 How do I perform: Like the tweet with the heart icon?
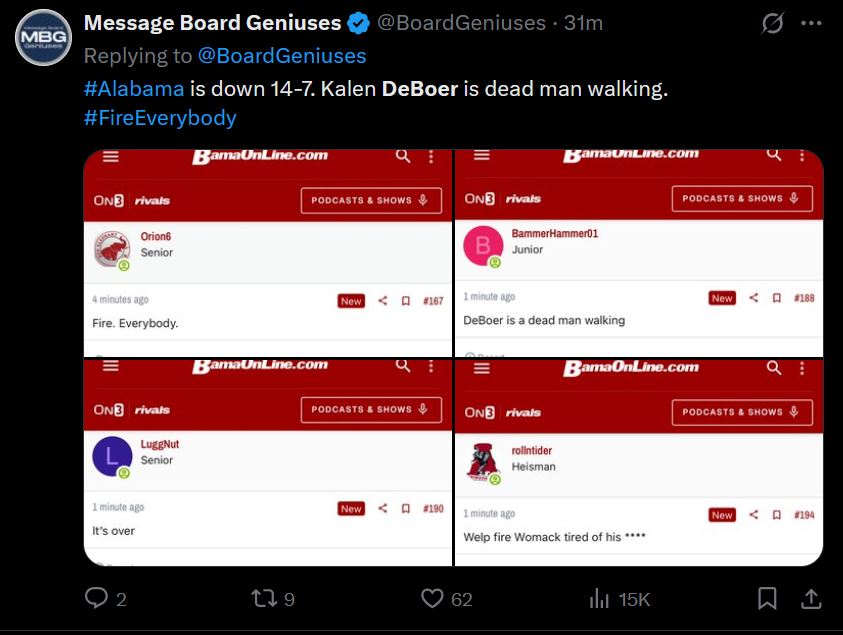click(432, 598)
